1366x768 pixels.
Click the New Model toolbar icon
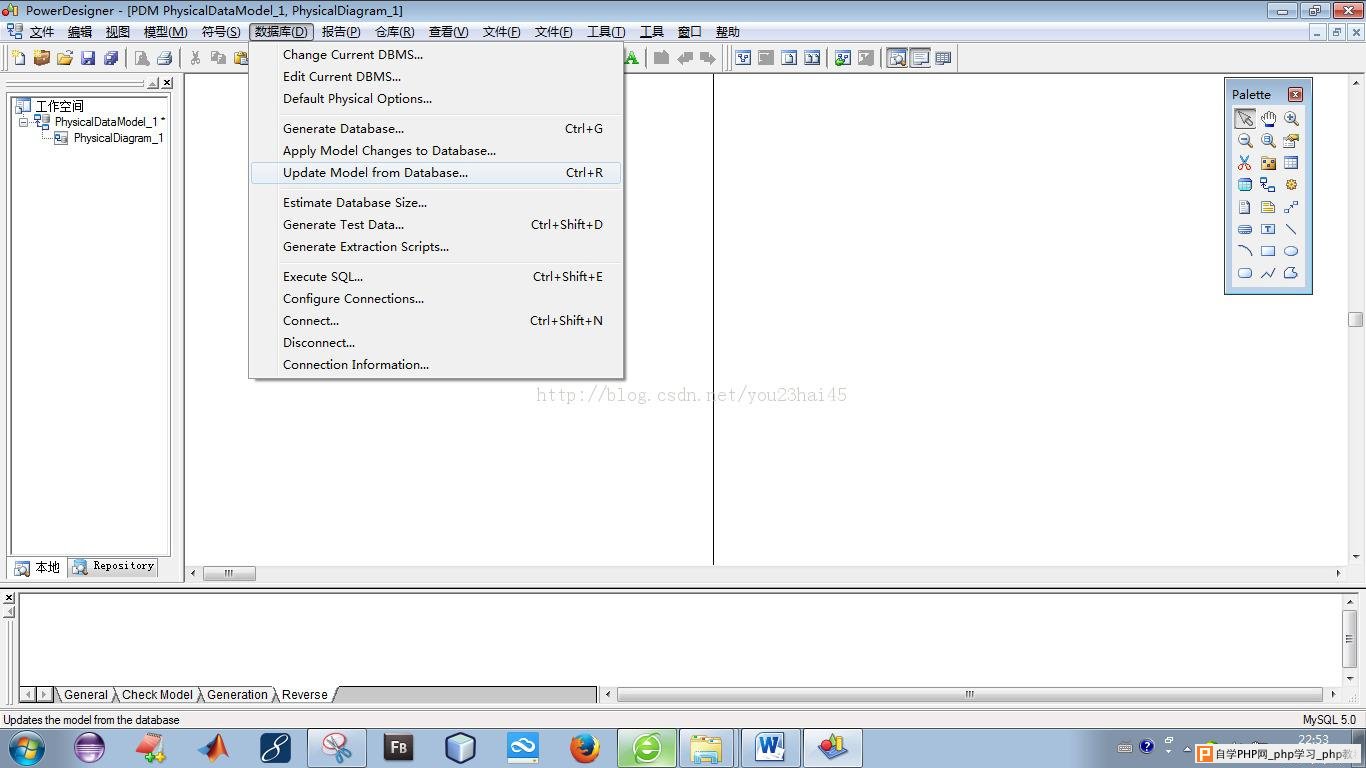(18, 58)
